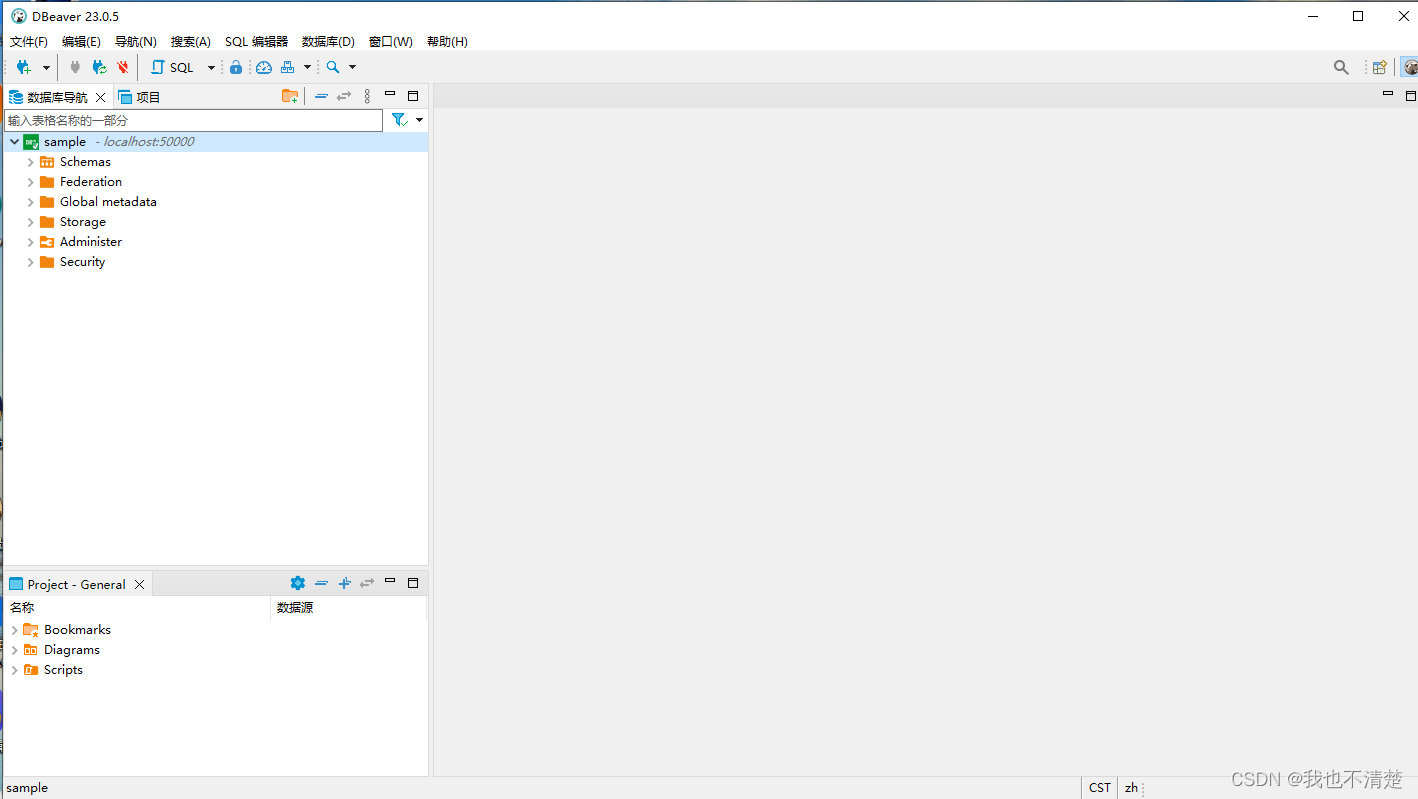The image size is (1418, 799).
Task: Select the Global metadata tree item
Action: click(108, 202)
